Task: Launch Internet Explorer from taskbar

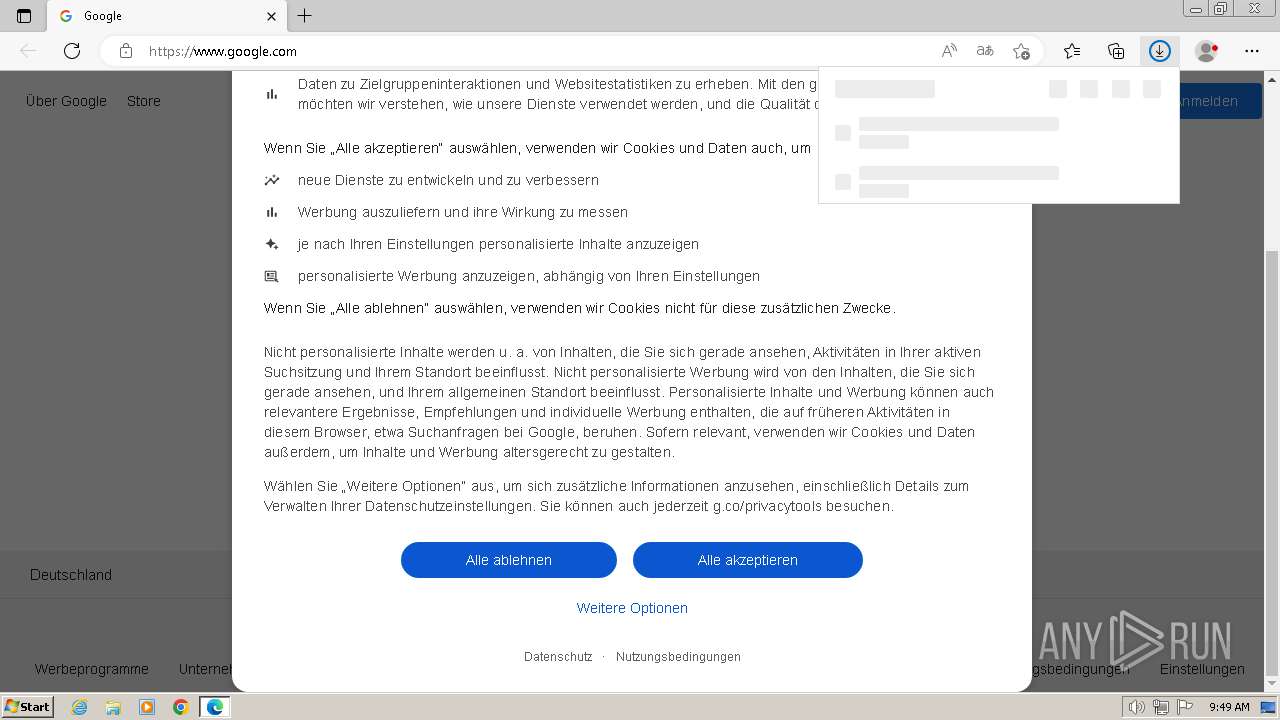Action: click(x=79, y=707)
